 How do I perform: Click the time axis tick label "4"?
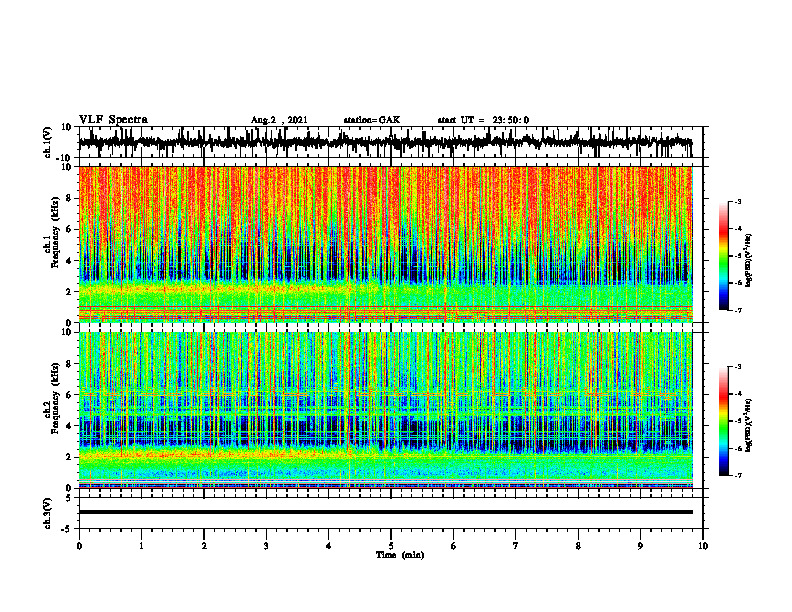tap(329, 546)
